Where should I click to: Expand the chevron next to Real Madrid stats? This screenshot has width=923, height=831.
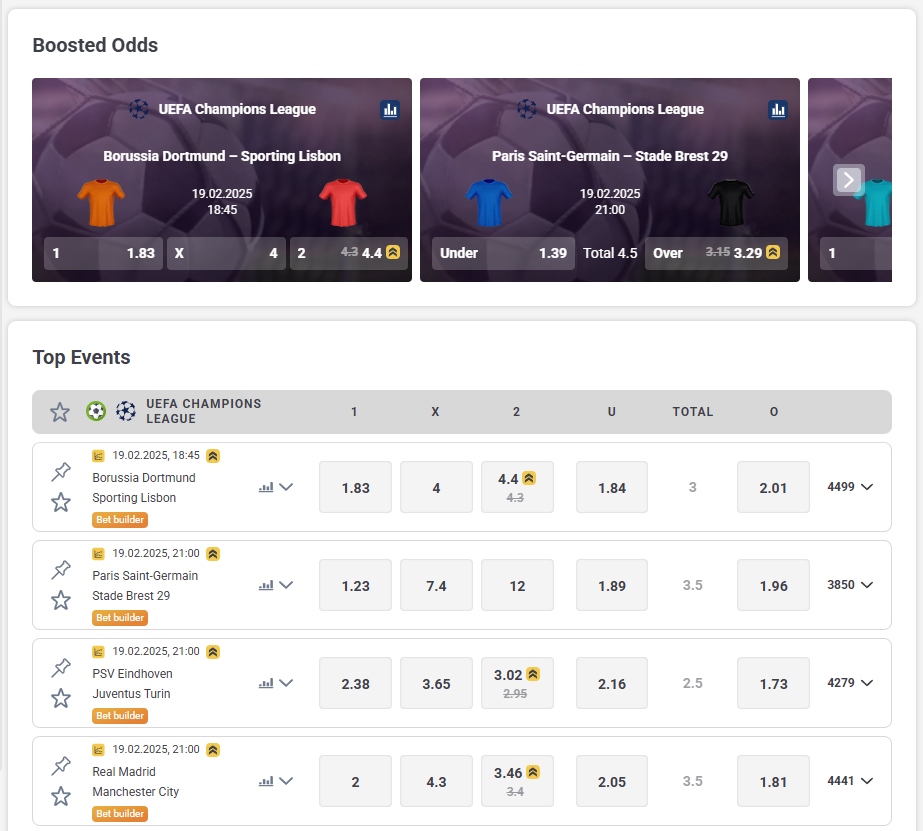286,781
